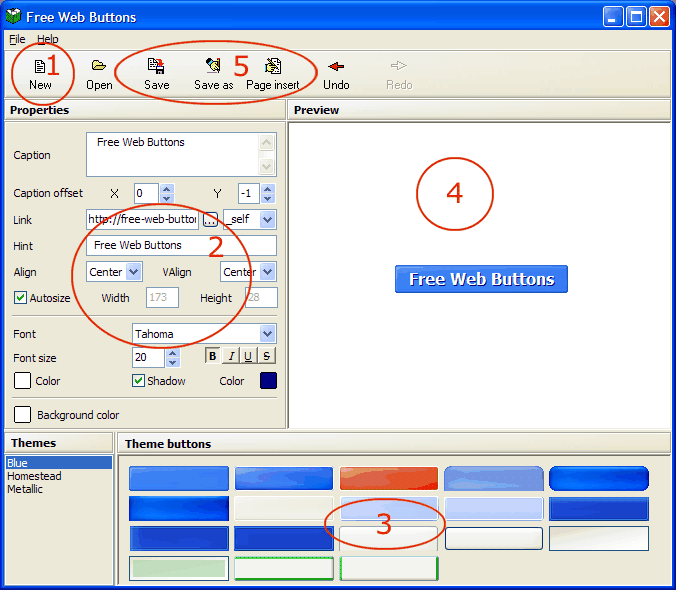Choose the rounded pill blue theme button
This screenshot has height=590, width=676.
click(599, 478)
